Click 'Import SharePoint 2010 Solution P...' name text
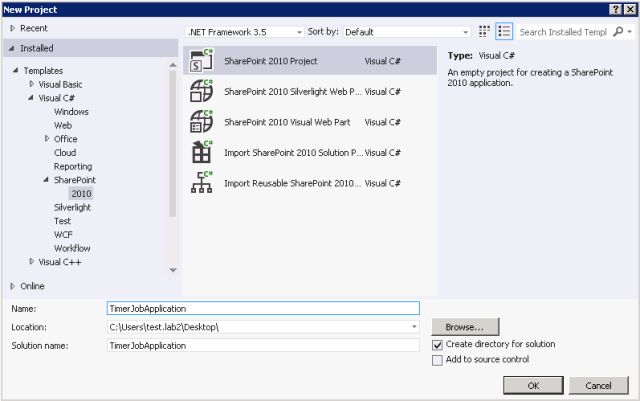This screenshot has height=401, width=640. [x=293, y=153]
